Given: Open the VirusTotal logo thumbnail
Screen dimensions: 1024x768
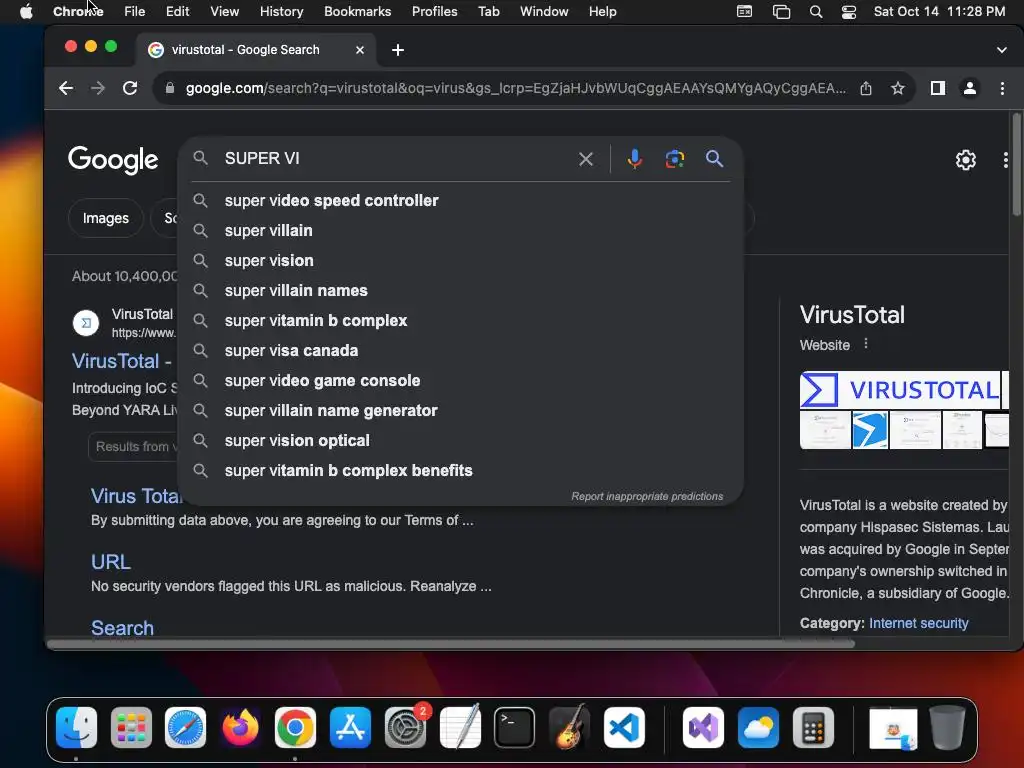Looking at the screenshot, I should tap(900, 390).
